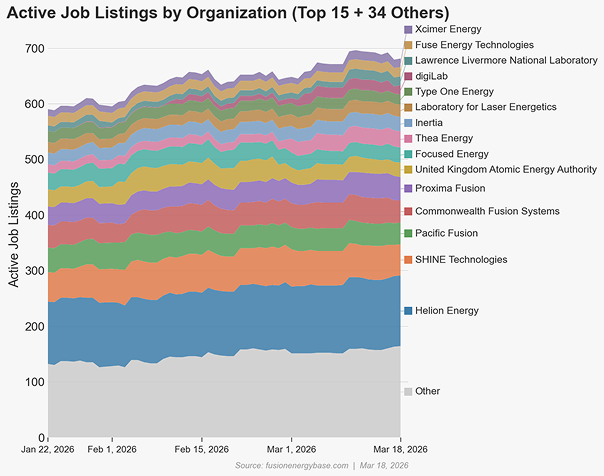Select the Proxima Fusion legend entry
This screenshot has width=604, height=476.
click(445, 188)
